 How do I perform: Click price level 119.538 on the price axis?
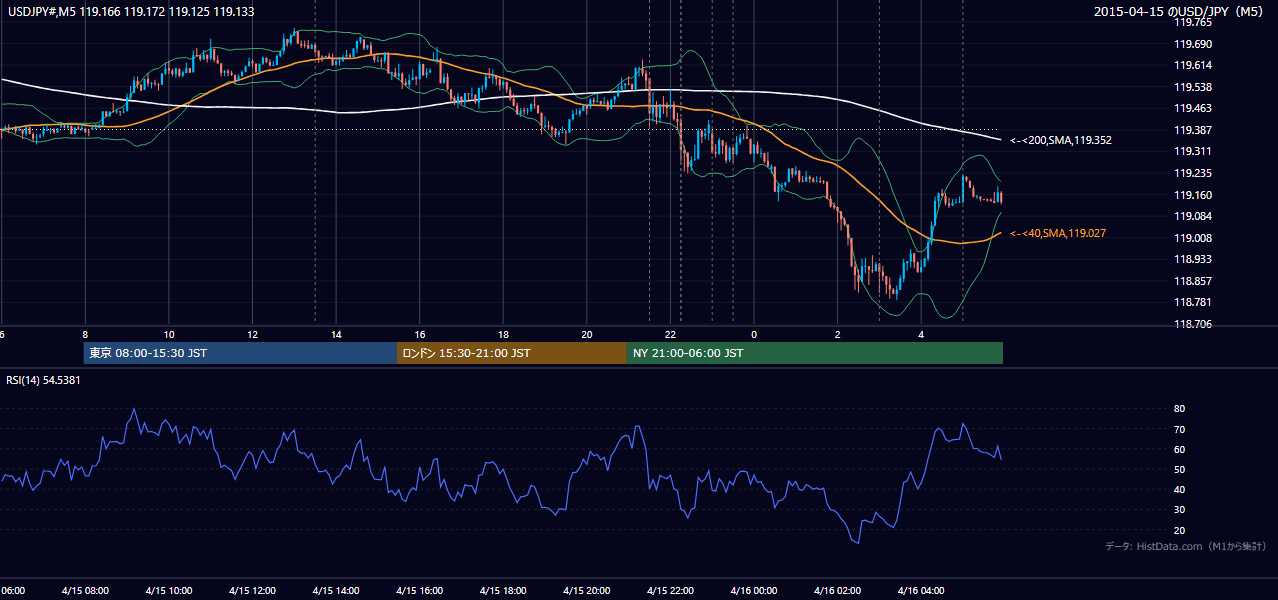[1193, 87]
